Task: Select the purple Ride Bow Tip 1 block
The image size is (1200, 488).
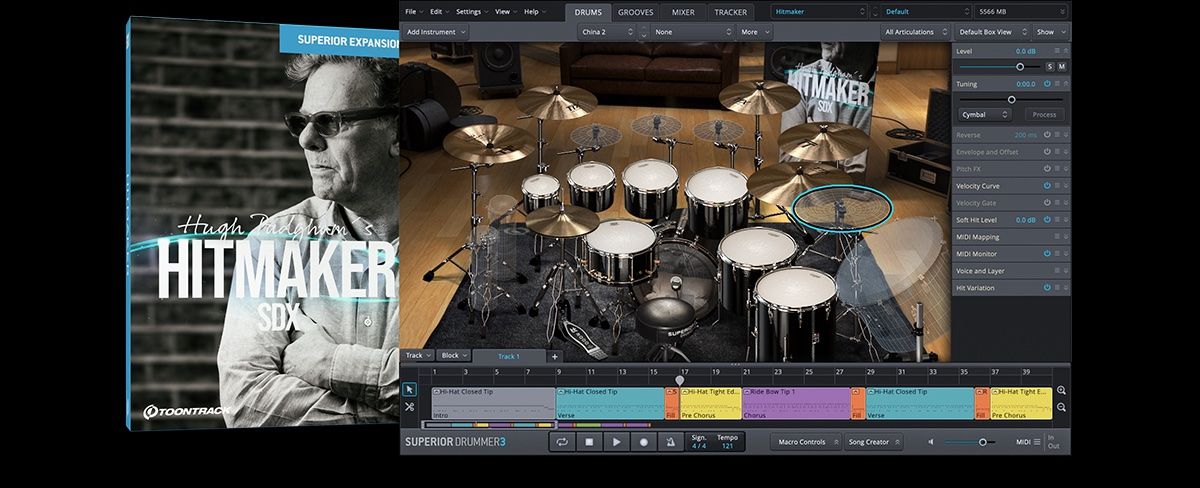Action: (795, 403)
